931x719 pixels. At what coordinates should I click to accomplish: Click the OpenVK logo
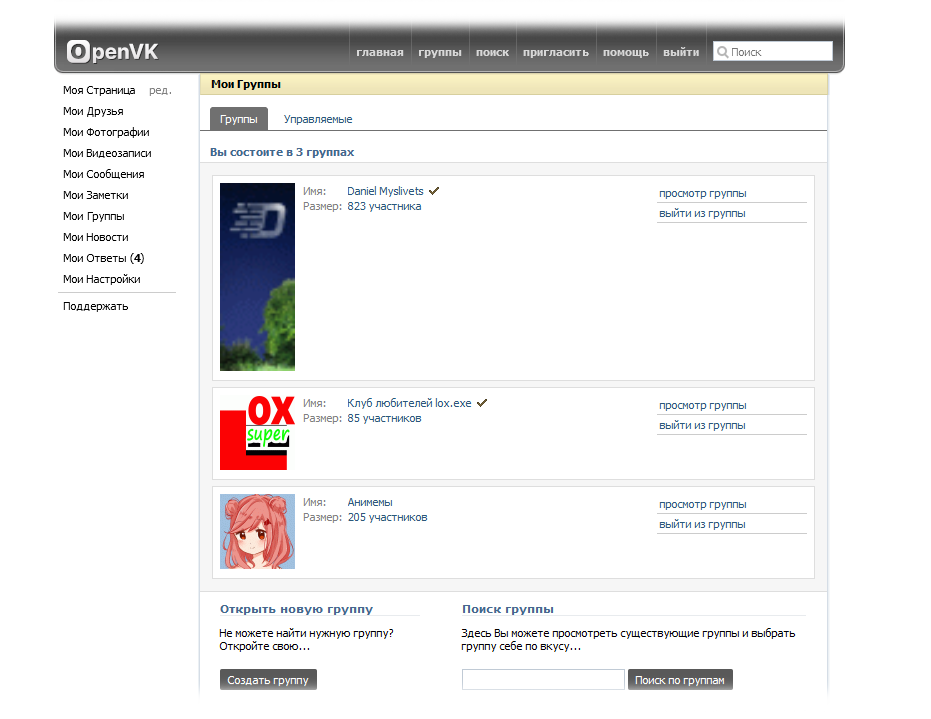(x=112, y=52)
